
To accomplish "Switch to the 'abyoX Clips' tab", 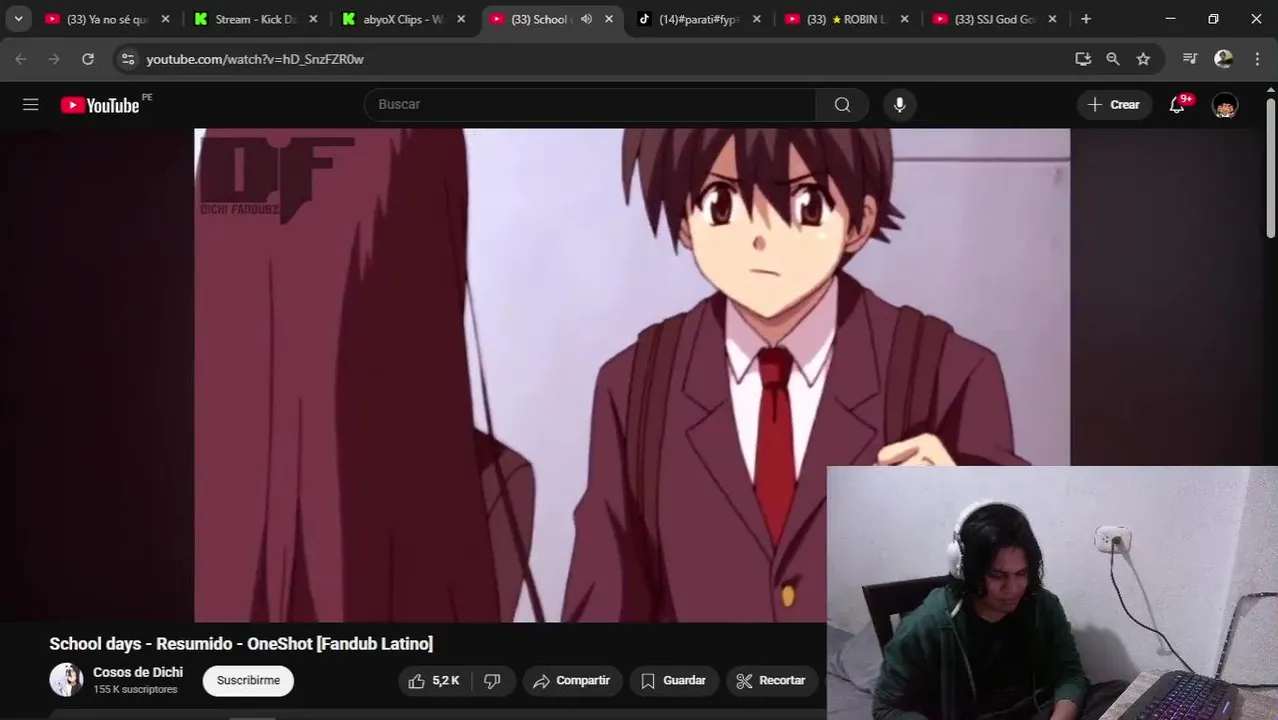I will pos(403,19).
